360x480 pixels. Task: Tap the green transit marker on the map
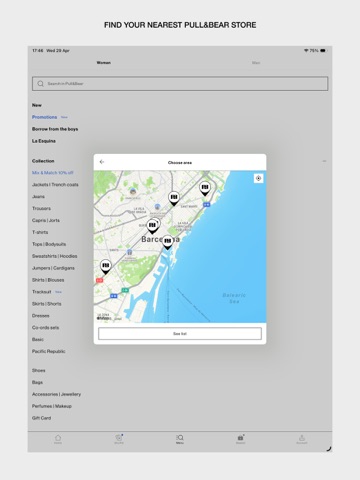pos(125,290)
